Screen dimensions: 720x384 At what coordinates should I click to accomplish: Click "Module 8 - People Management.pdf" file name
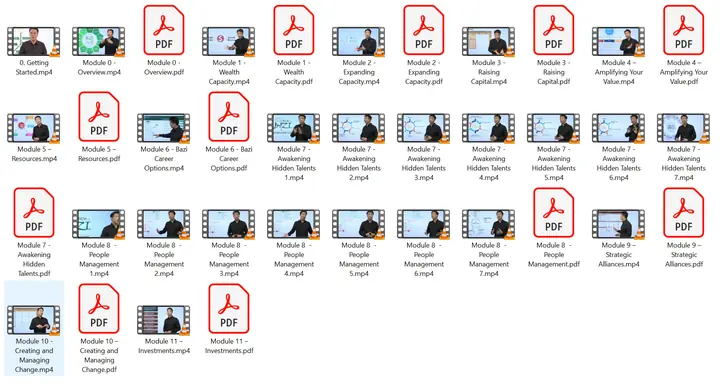pyautogui.click(x=554, y=255)
